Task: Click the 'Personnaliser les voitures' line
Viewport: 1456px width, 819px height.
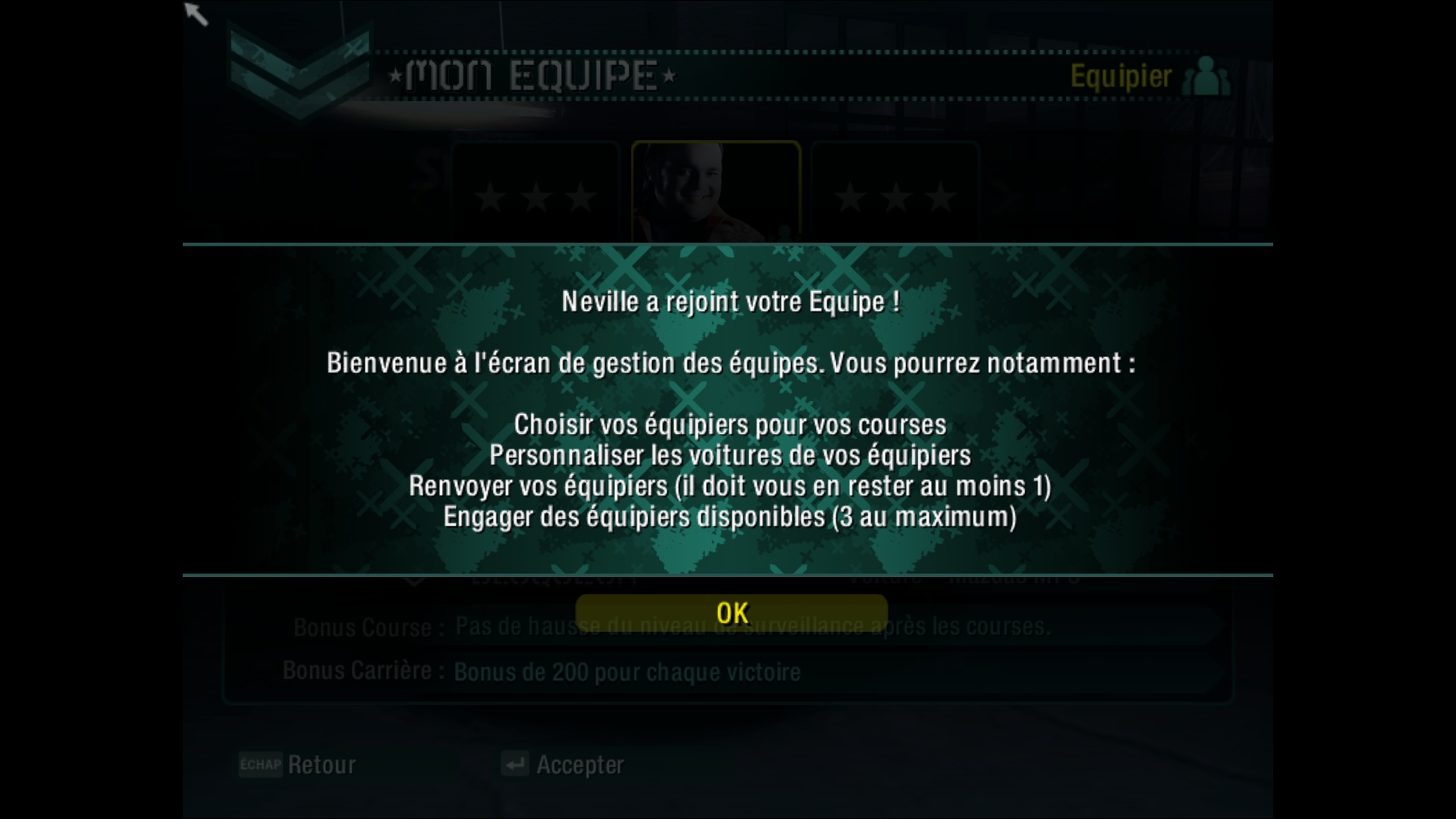Action: tap(730, 456)
